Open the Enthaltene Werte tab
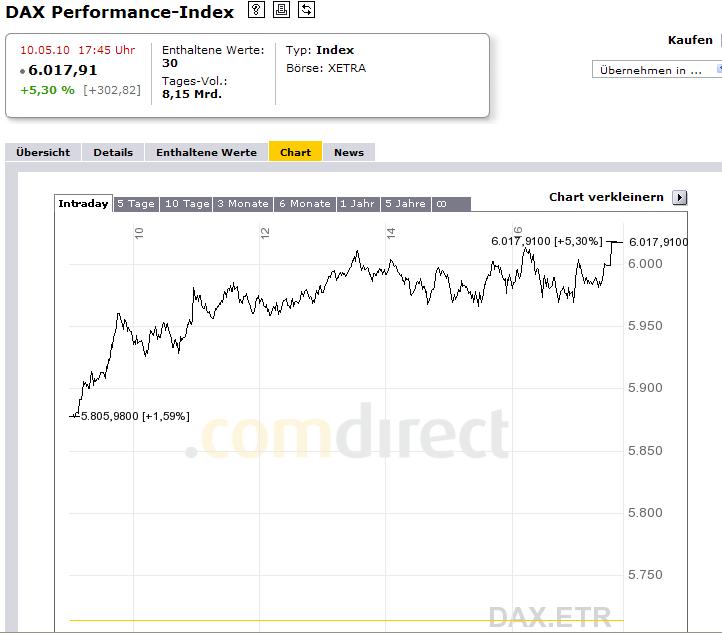The width and height of the screenshot is (722, 633). [206, 152]
